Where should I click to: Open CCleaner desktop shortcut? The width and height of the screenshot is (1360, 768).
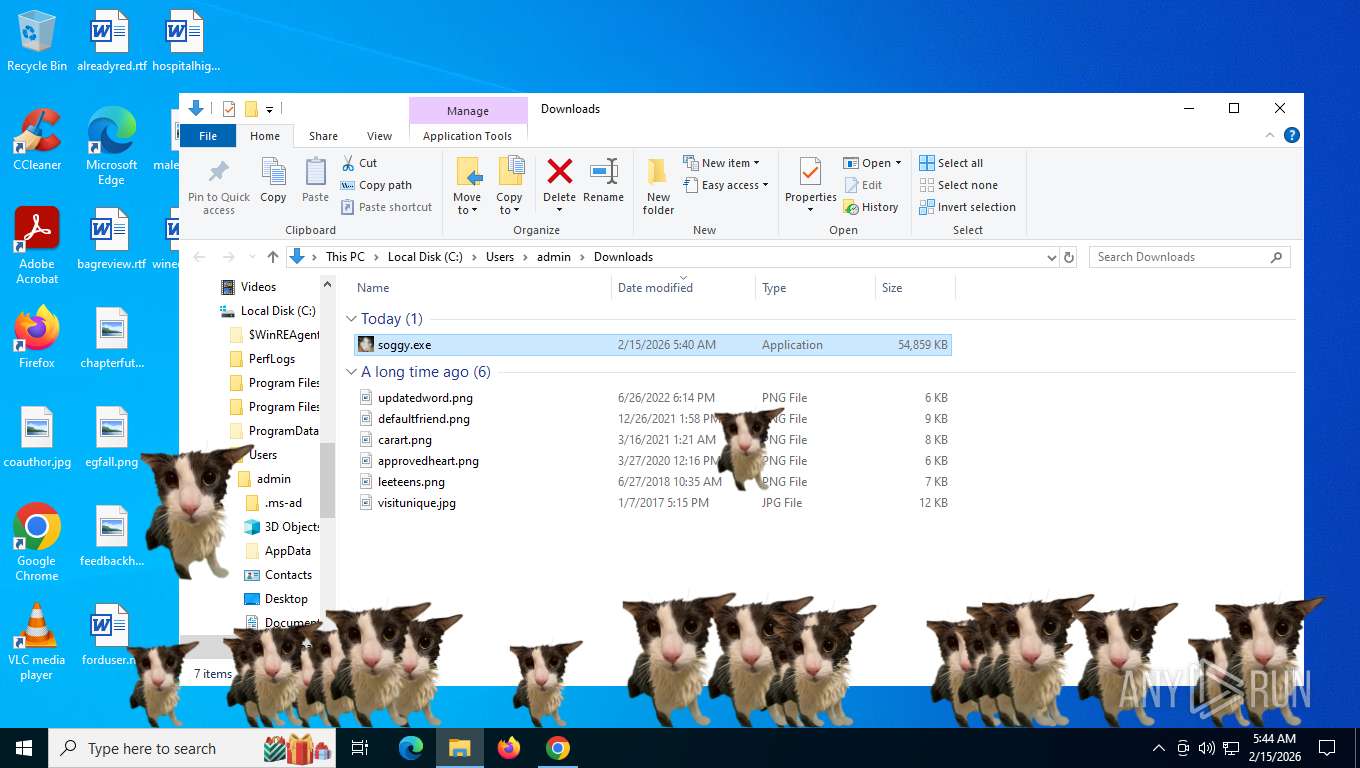click(37, 139)
